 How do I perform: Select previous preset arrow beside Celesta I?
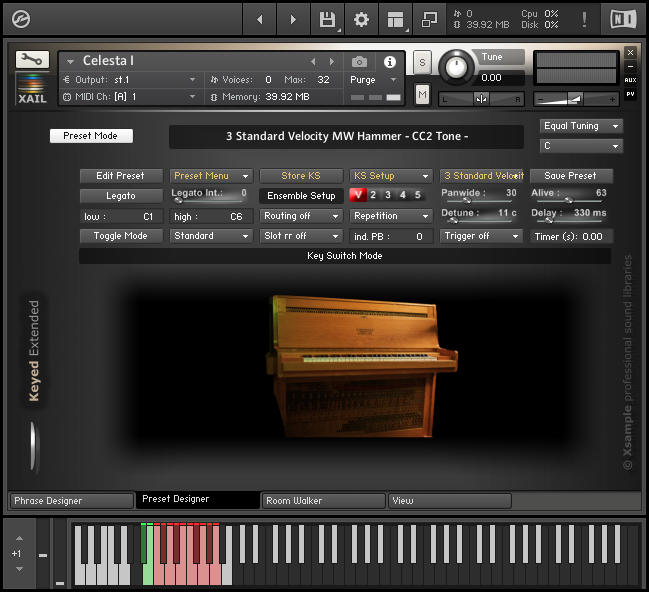tap(313, 62)
